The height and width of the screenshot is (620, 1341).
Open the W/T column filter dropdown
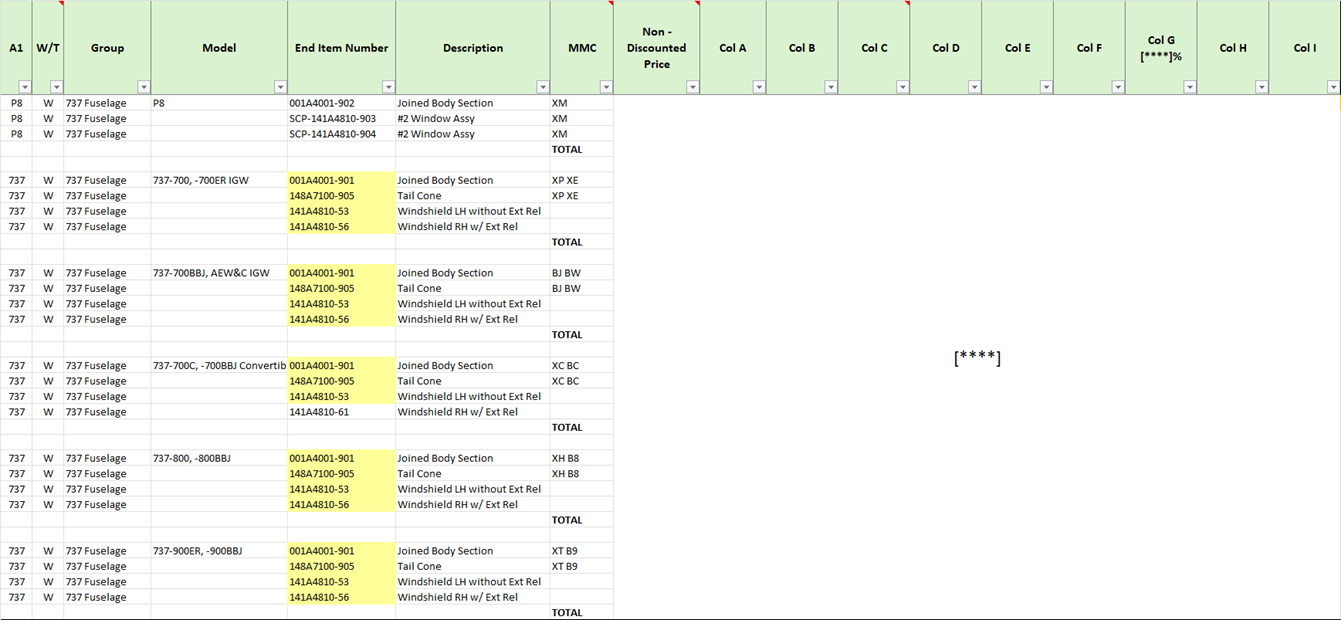tap(56, 87)
